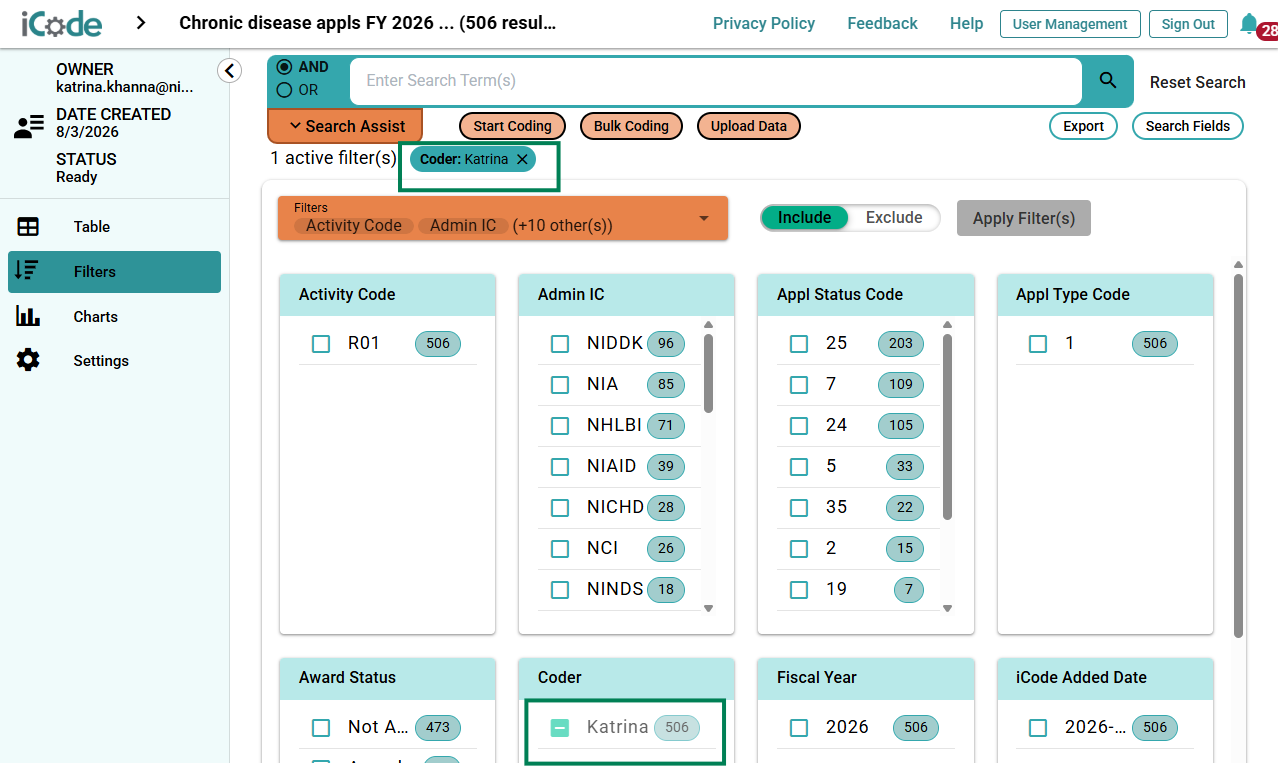Open the notifications bell

pyautogui.click(x=1248, y=23)
